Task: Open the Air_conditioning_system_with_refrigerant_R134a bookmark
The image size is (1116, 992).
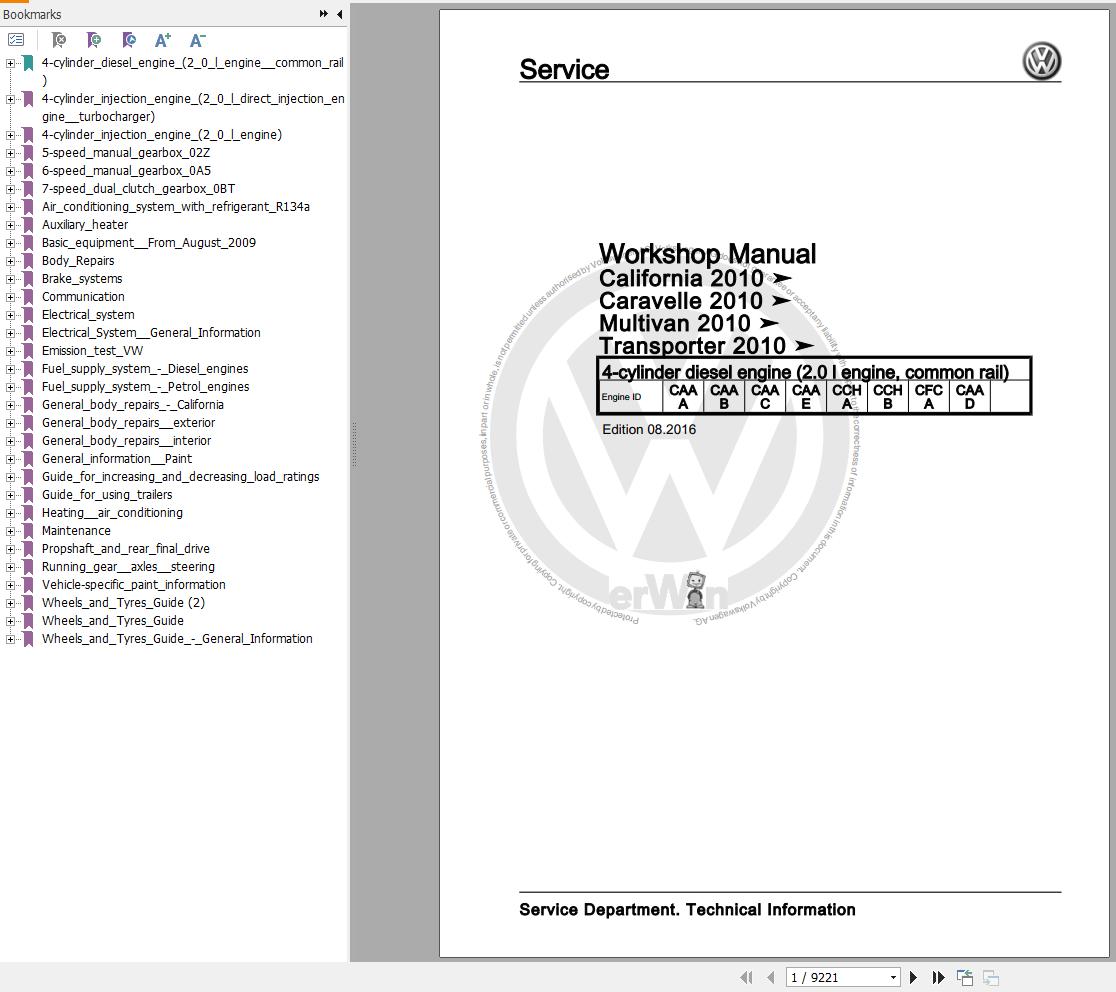Action: 175,206
